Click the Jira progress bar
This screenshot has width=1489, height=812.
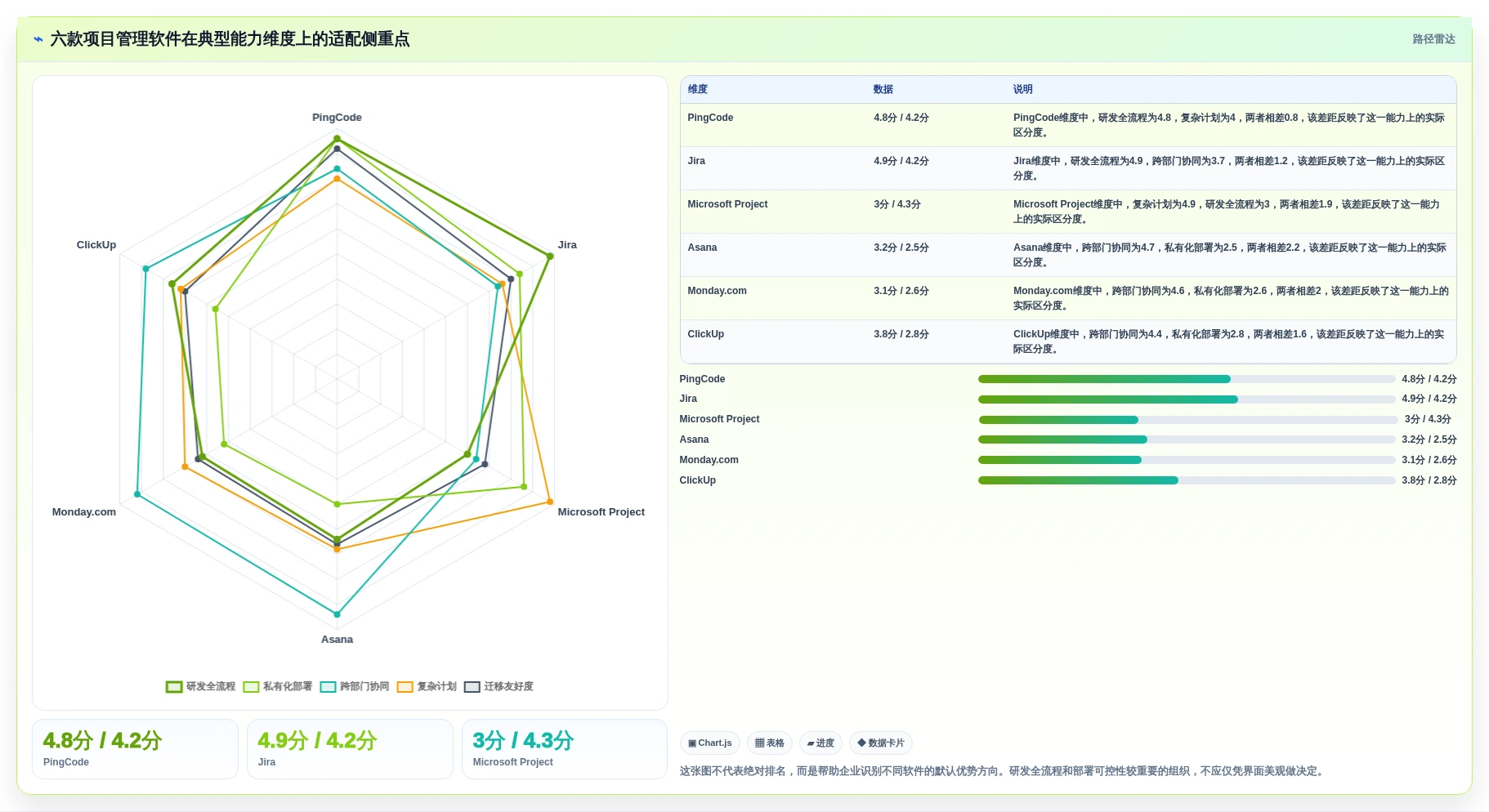(x=1187, y=399)
